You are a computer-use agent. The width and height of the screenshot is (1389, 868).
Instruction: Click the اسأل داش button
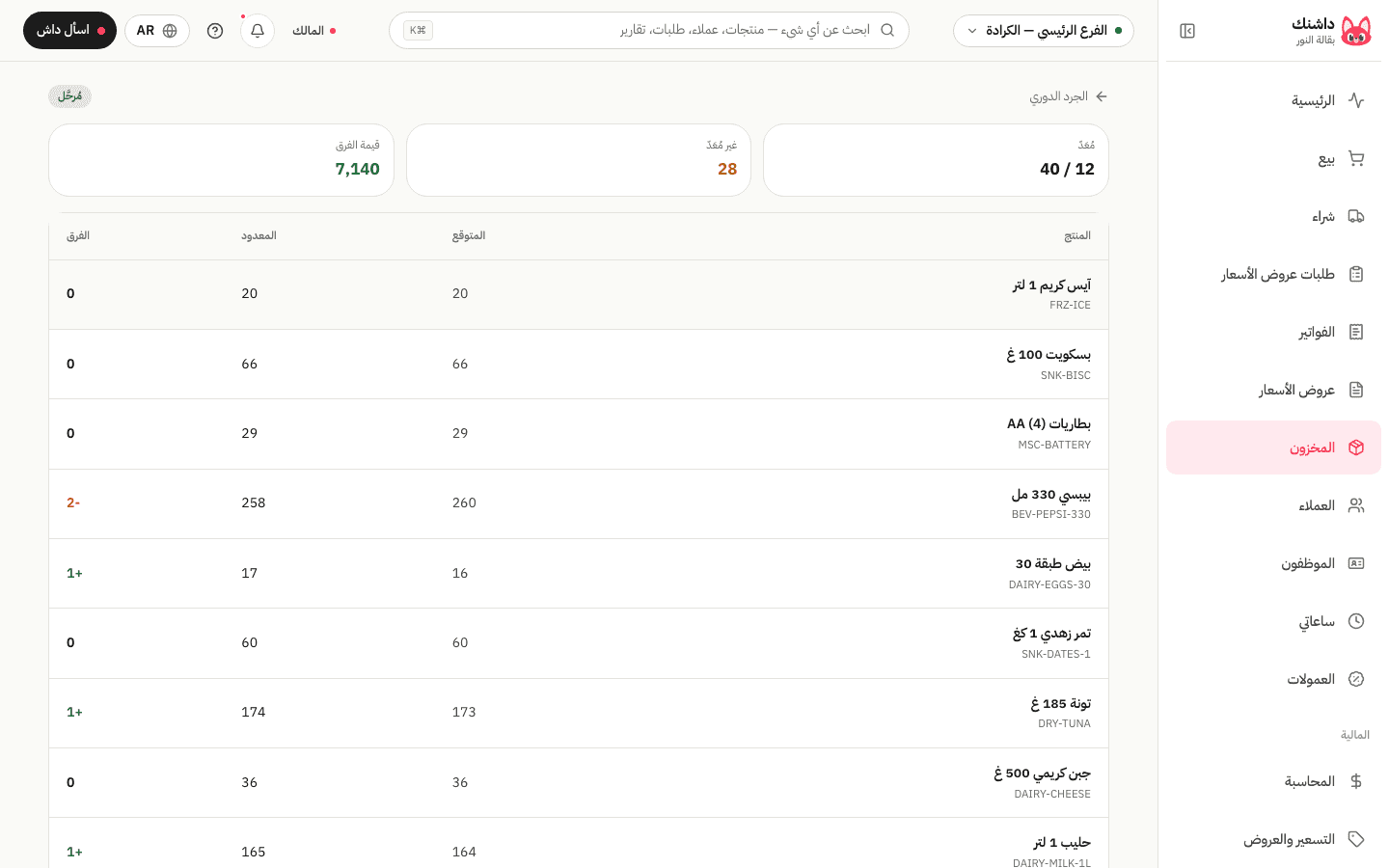pos(69,31)
